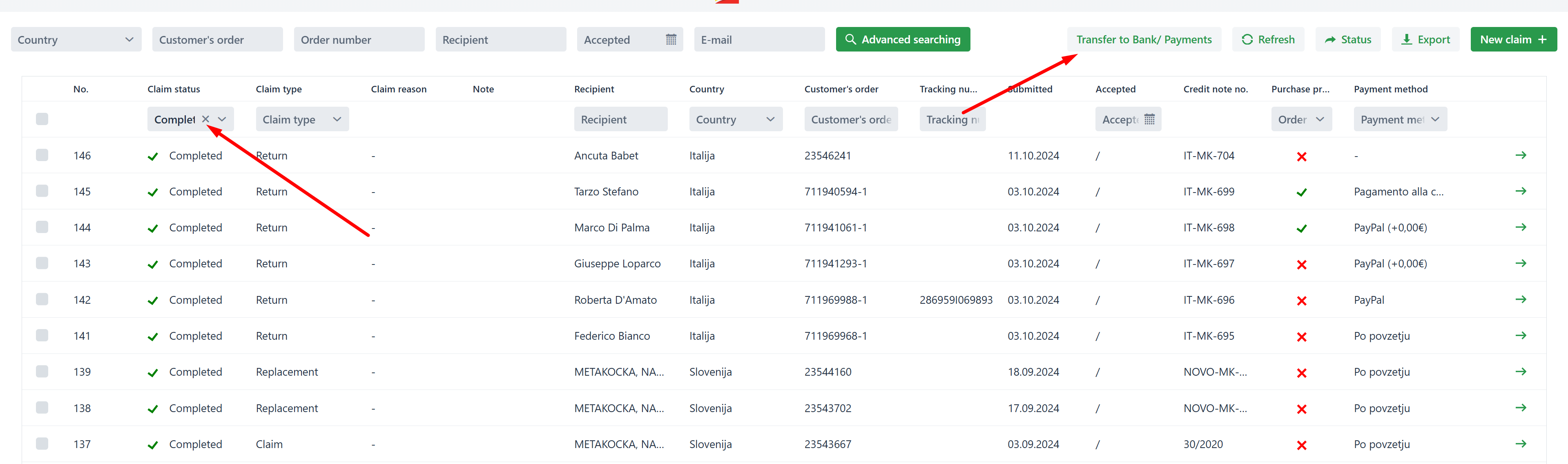The height and width of the screenshot is (464, 1568).
Task: Click calendar icon in top Accepted filter
Action: coord(671,40)
